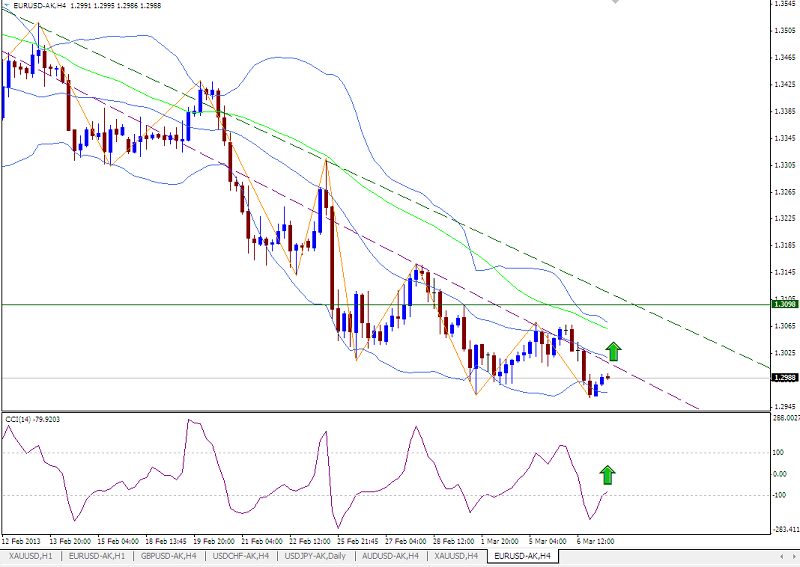This screenshot has width=800, height=567.
Task: Open the EURUSD-AK,H1 chart tab
Action: coord(94,555)
